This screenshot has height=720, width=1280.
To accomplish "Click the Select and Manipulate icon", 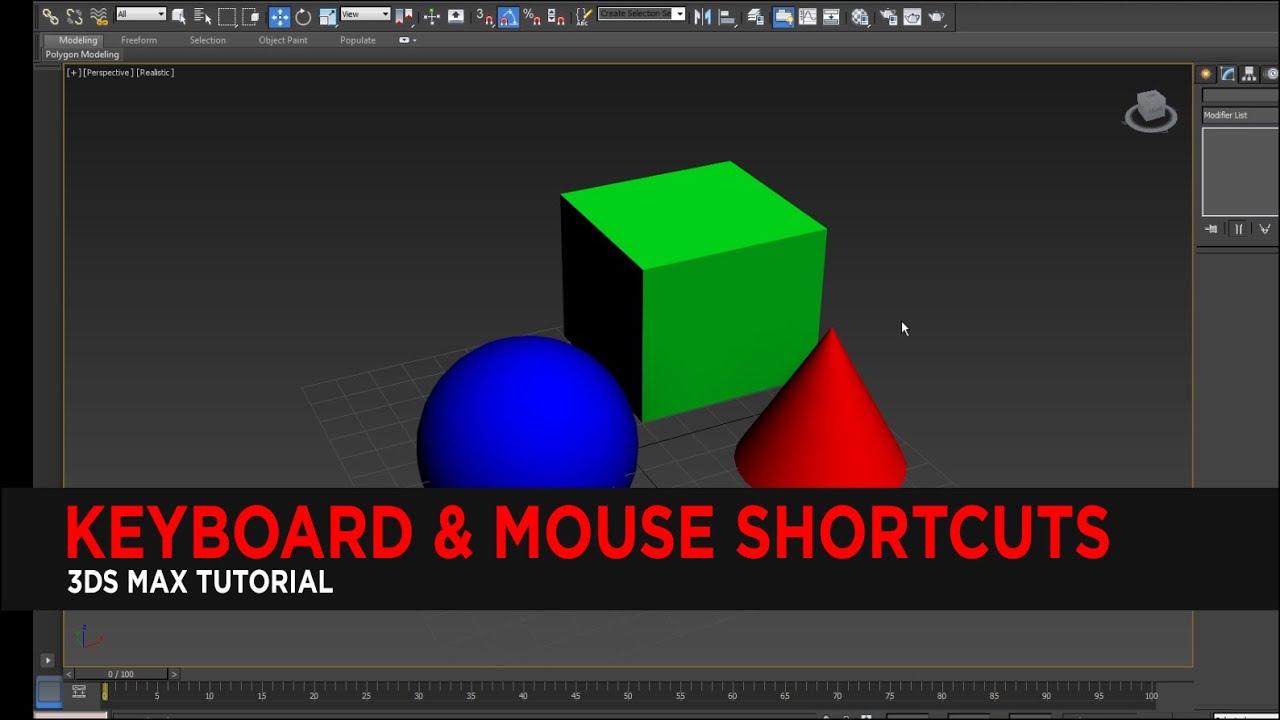I will tap(432, 16).
